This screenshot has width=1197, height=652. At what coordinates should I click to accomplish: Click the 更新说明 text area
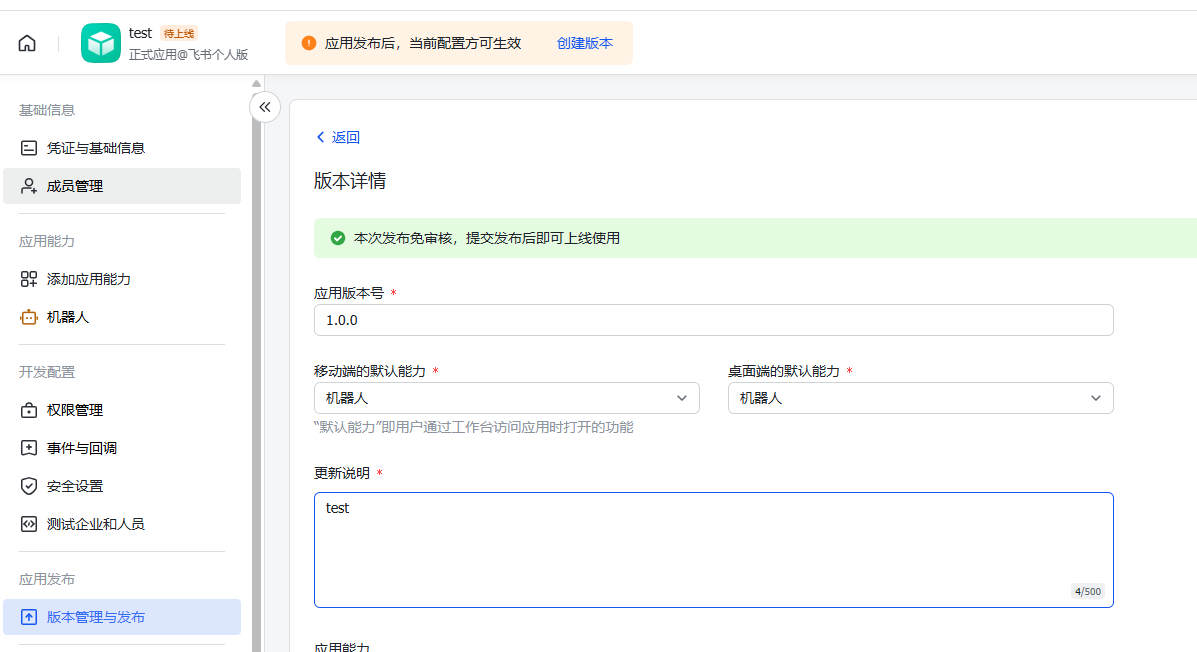click(713, 549)
